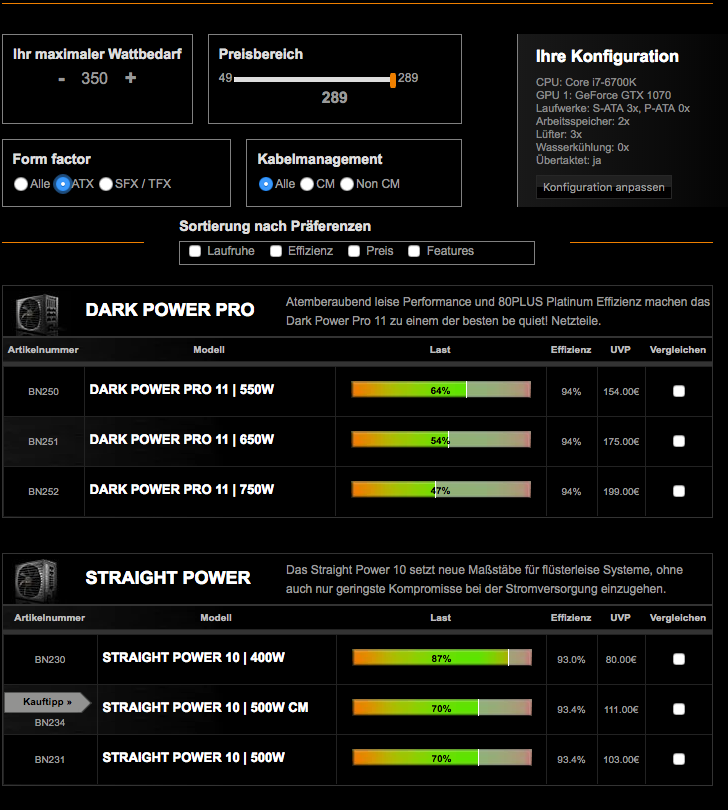Click article number BN250

coord(43,392)
